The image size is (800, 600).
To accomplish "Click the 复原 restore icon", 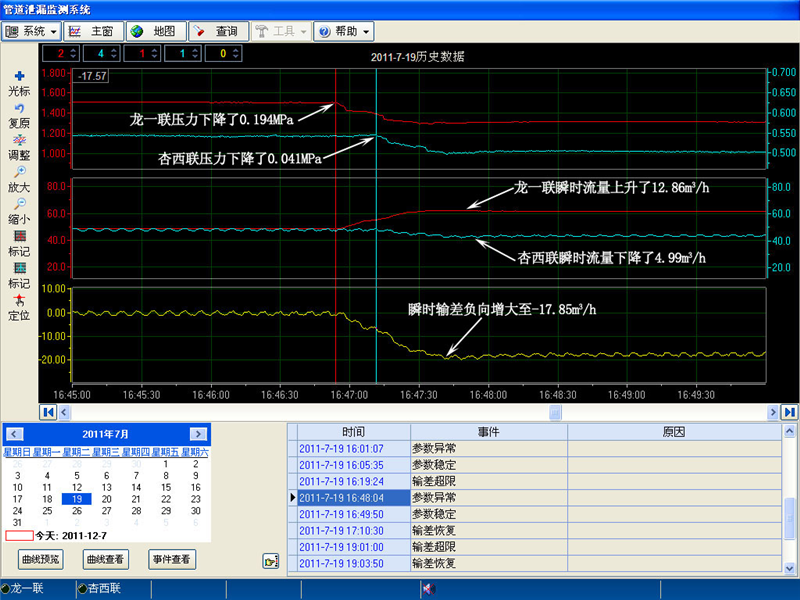I will point(18,108).
